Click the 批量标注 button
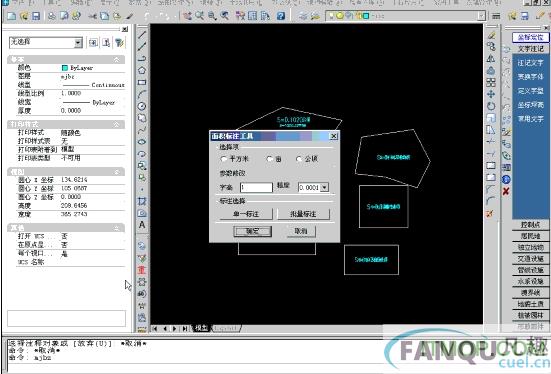The width and height of the screenshot is (551, 374). click(x=303, y=214)
